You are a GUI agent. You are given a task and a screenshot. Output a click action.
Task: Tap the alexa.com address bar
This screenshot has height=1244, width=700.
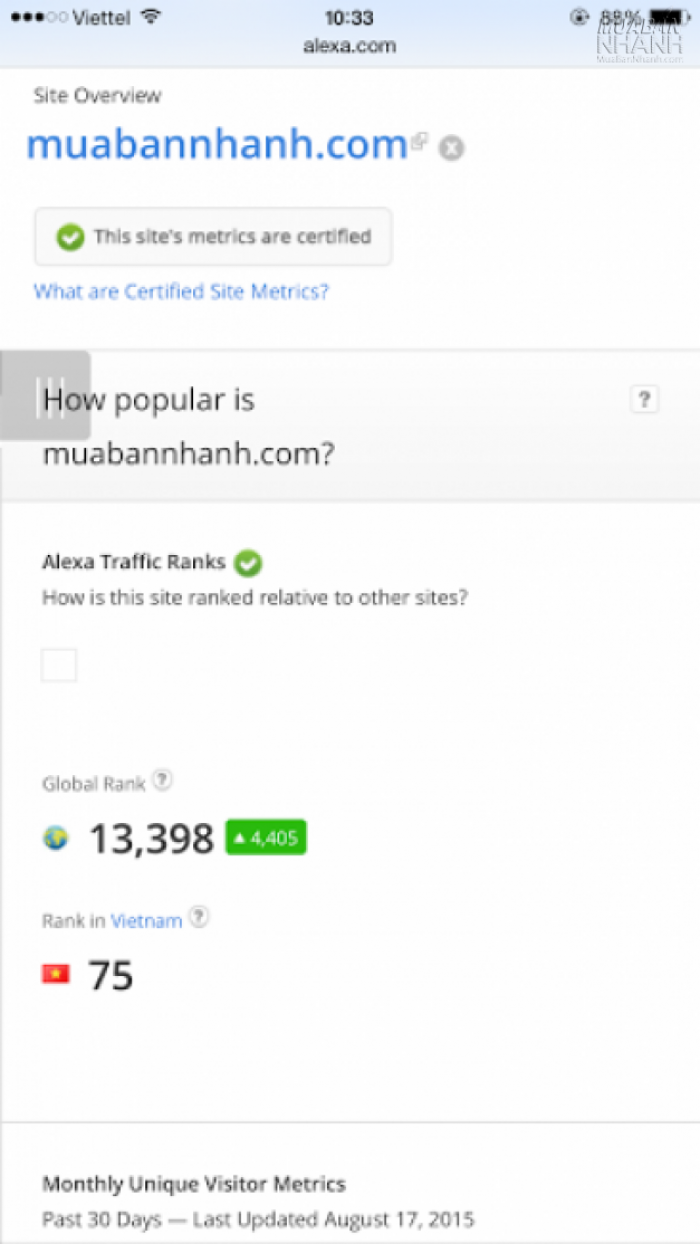point(350,46)
